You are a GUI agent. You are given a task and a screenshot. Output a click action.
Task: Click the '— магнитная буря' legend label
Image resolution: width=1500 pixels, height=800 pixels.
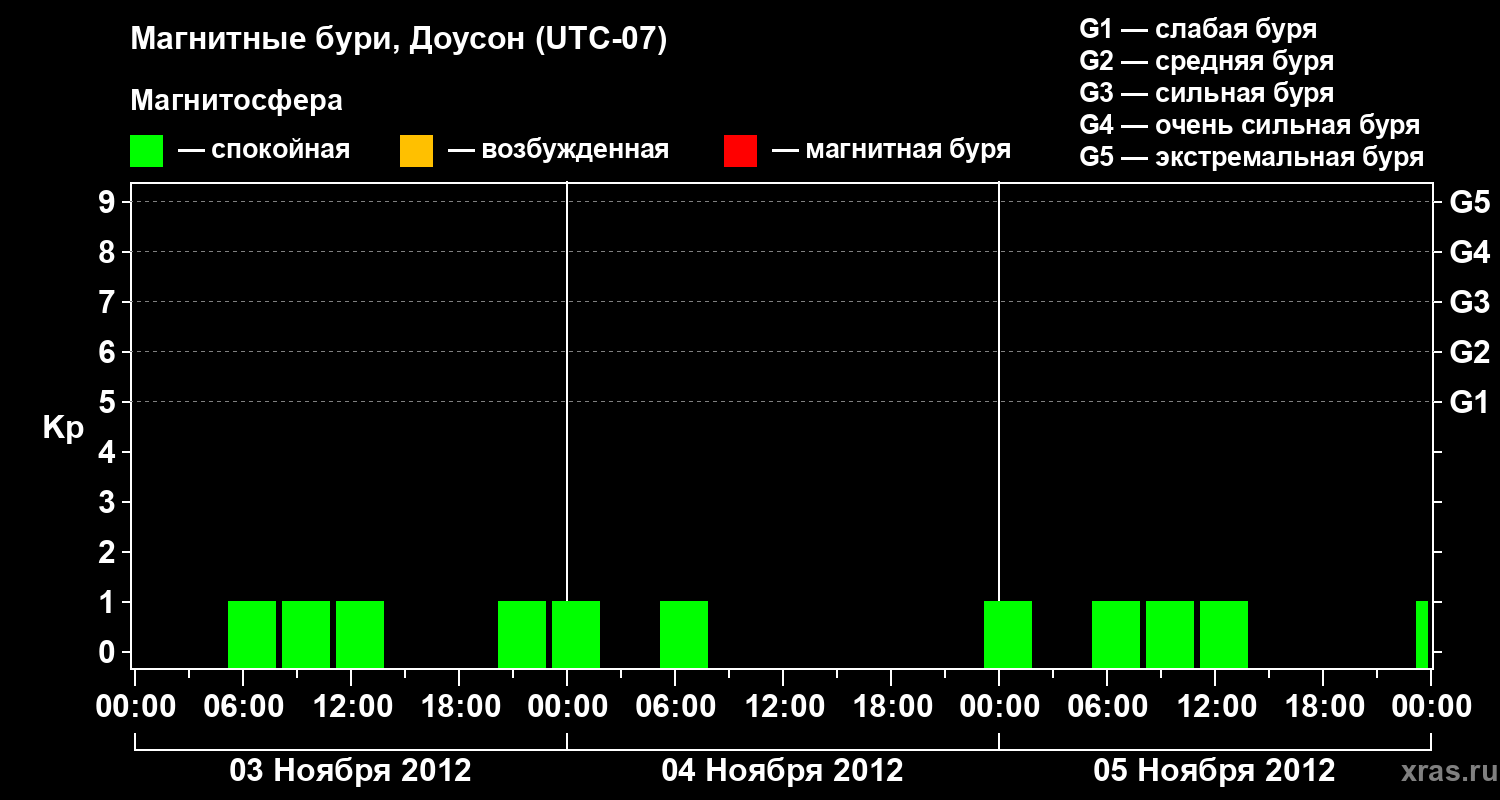tap(891, 150)
